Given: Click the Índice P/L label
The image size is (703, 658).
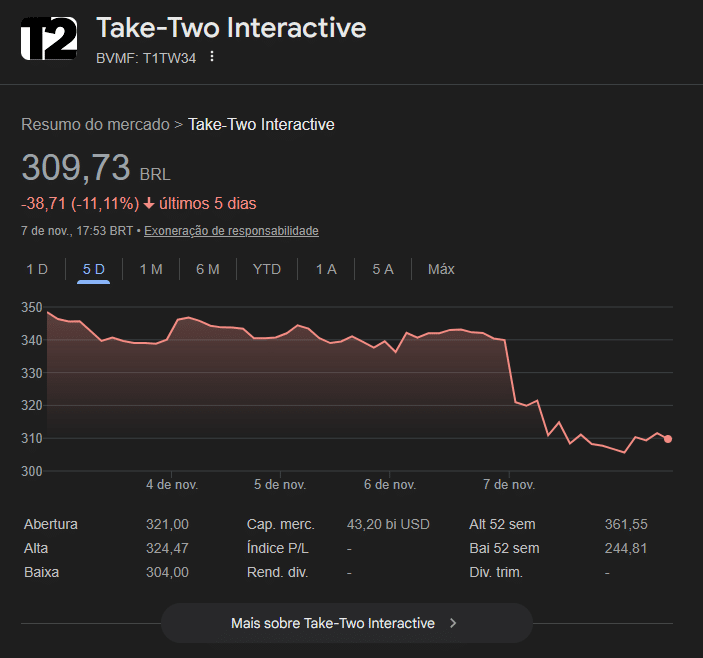Looking at the screenshot, I should (278, 548).
